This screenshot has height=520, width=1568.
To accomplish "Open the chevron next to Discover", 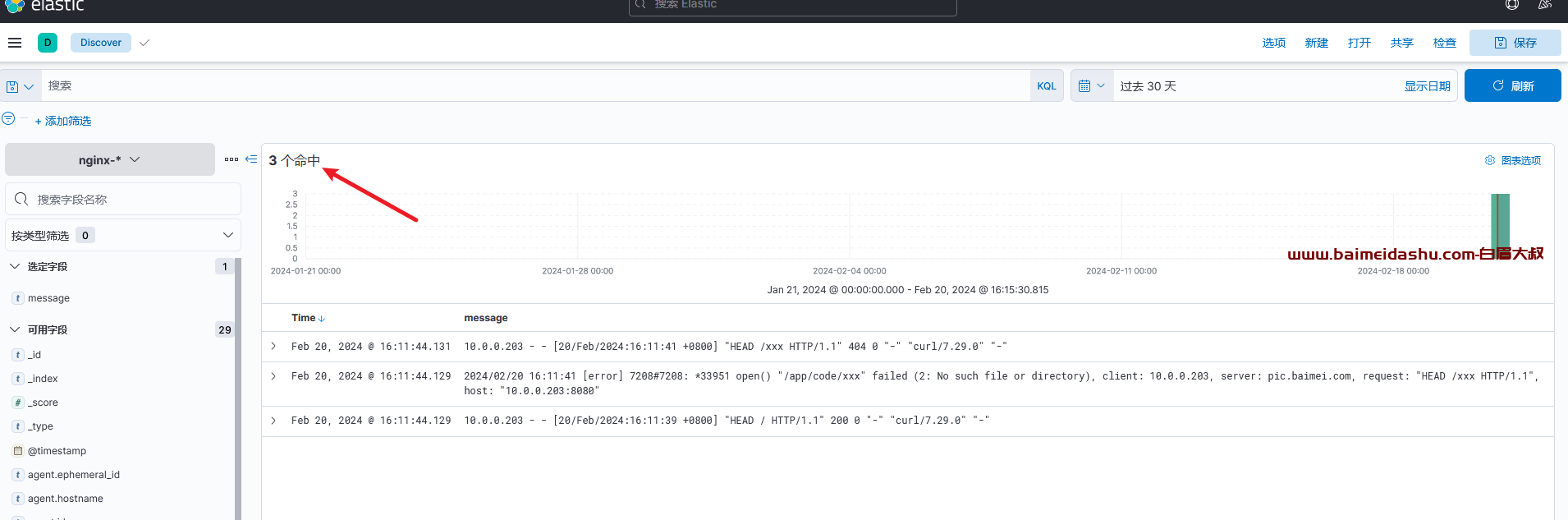I will (144, 43).
